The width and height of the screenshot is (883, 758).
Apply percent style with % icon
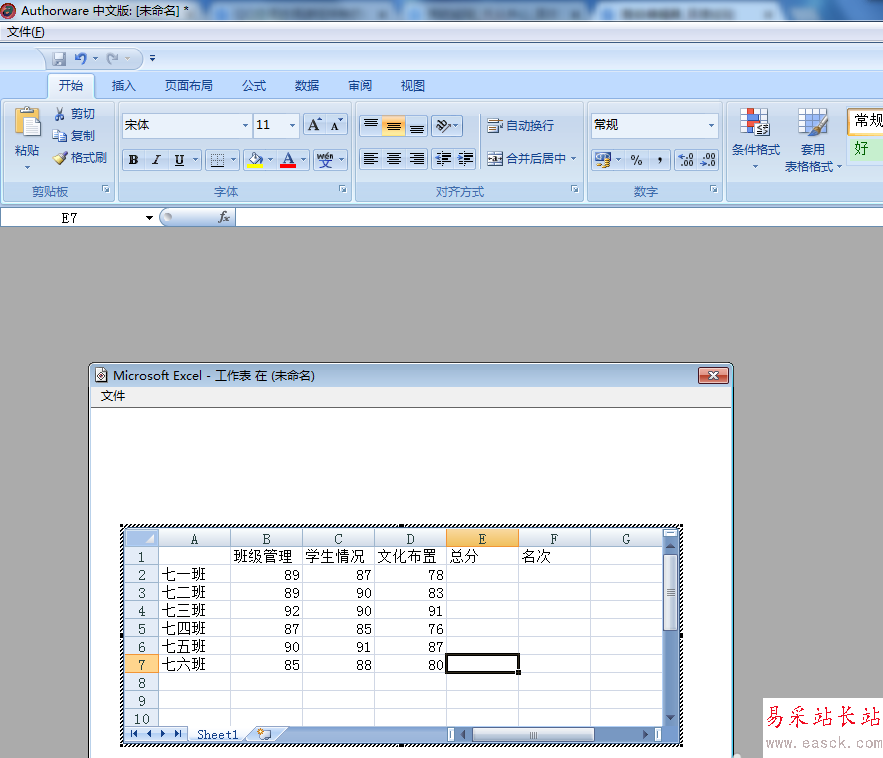click(636, 160)
